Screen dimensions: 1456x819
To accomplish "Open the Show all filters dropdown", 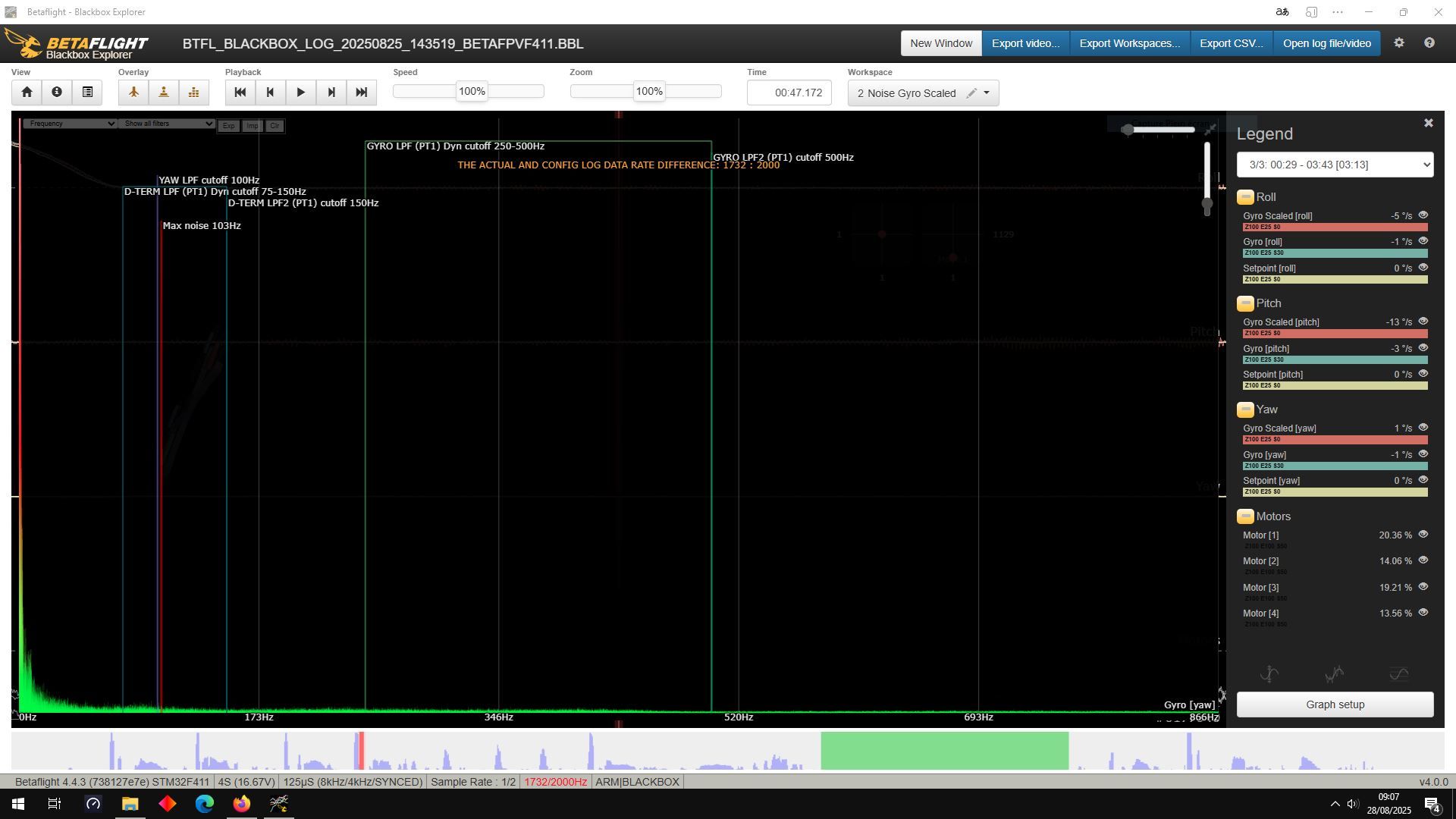I will [x=166, y=124].
